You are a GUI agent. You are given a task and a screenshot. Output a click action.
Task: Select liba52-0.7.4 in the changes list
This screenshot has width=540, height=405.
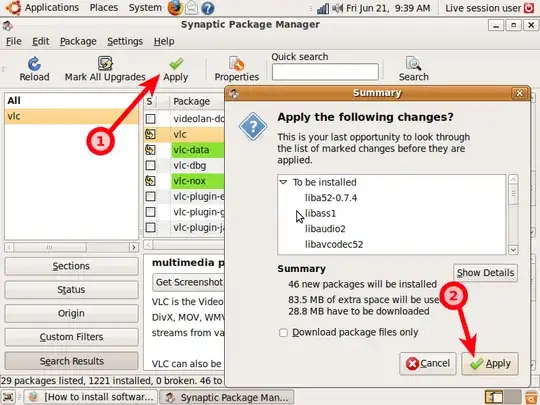(331, 198)
